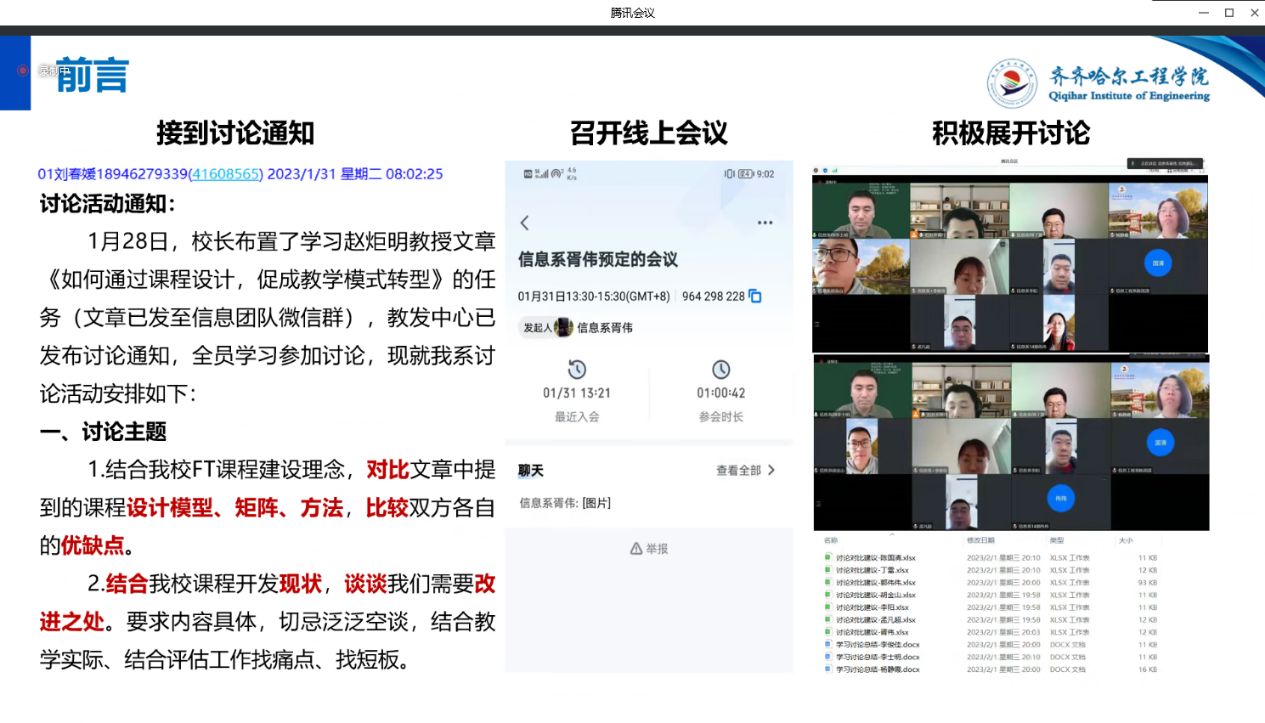Open the 41608565 hyperlink
Viewport: 1265px width, 723px height.
pos(226,174)
